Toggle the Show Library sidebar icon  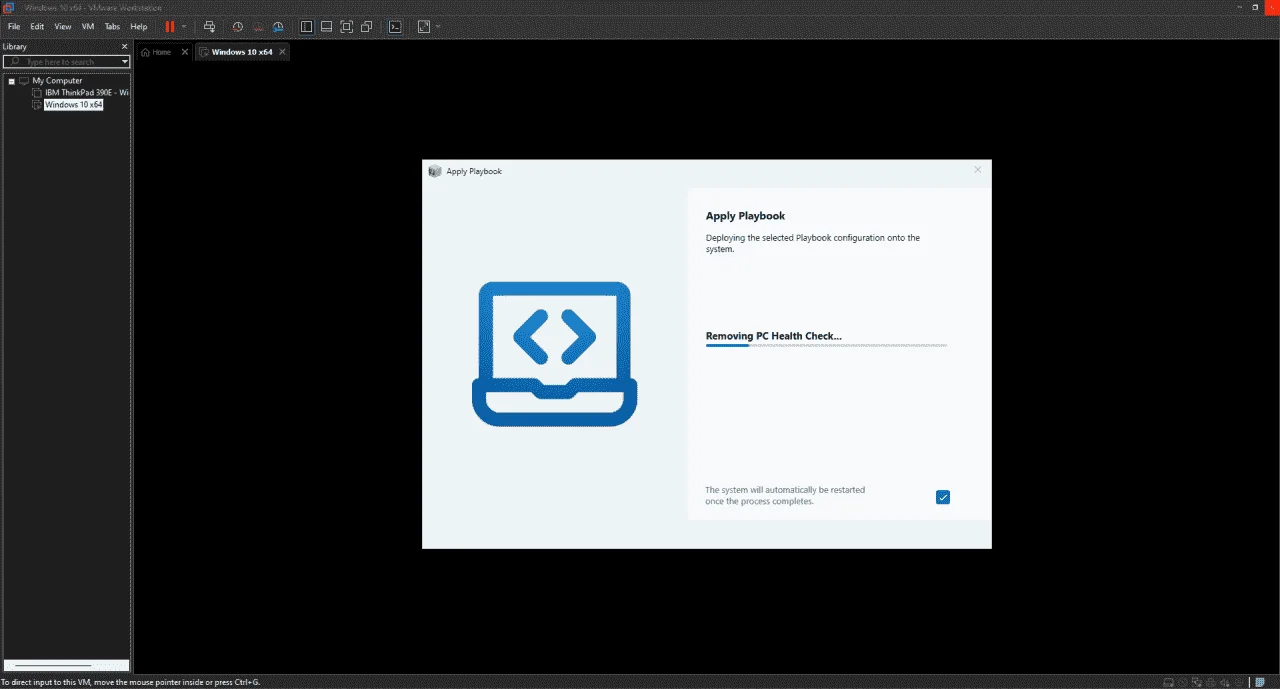click(x=306, y=27)
